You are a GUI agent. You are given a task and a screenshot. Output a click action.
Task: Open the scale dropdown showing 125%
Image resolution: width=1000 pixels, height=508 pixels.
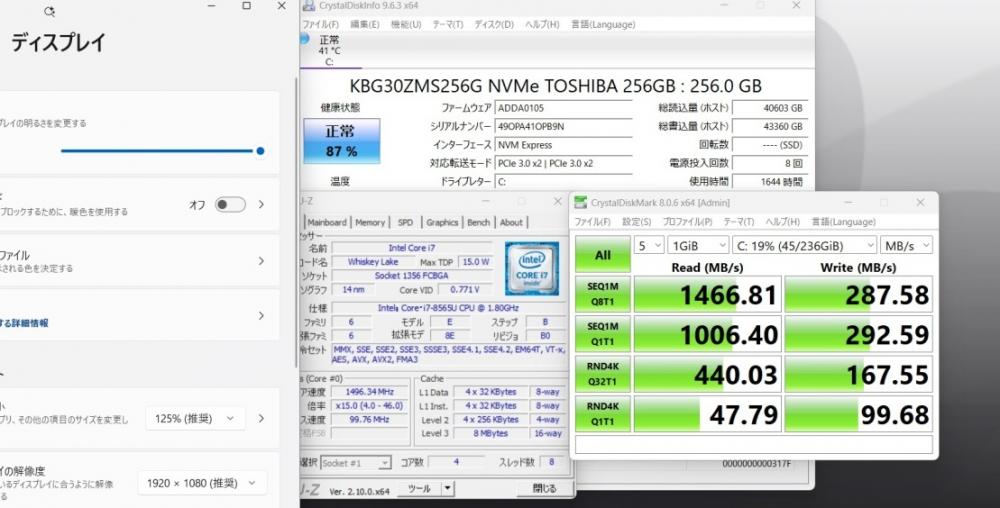pyautogui.click(x=195, y=419)
